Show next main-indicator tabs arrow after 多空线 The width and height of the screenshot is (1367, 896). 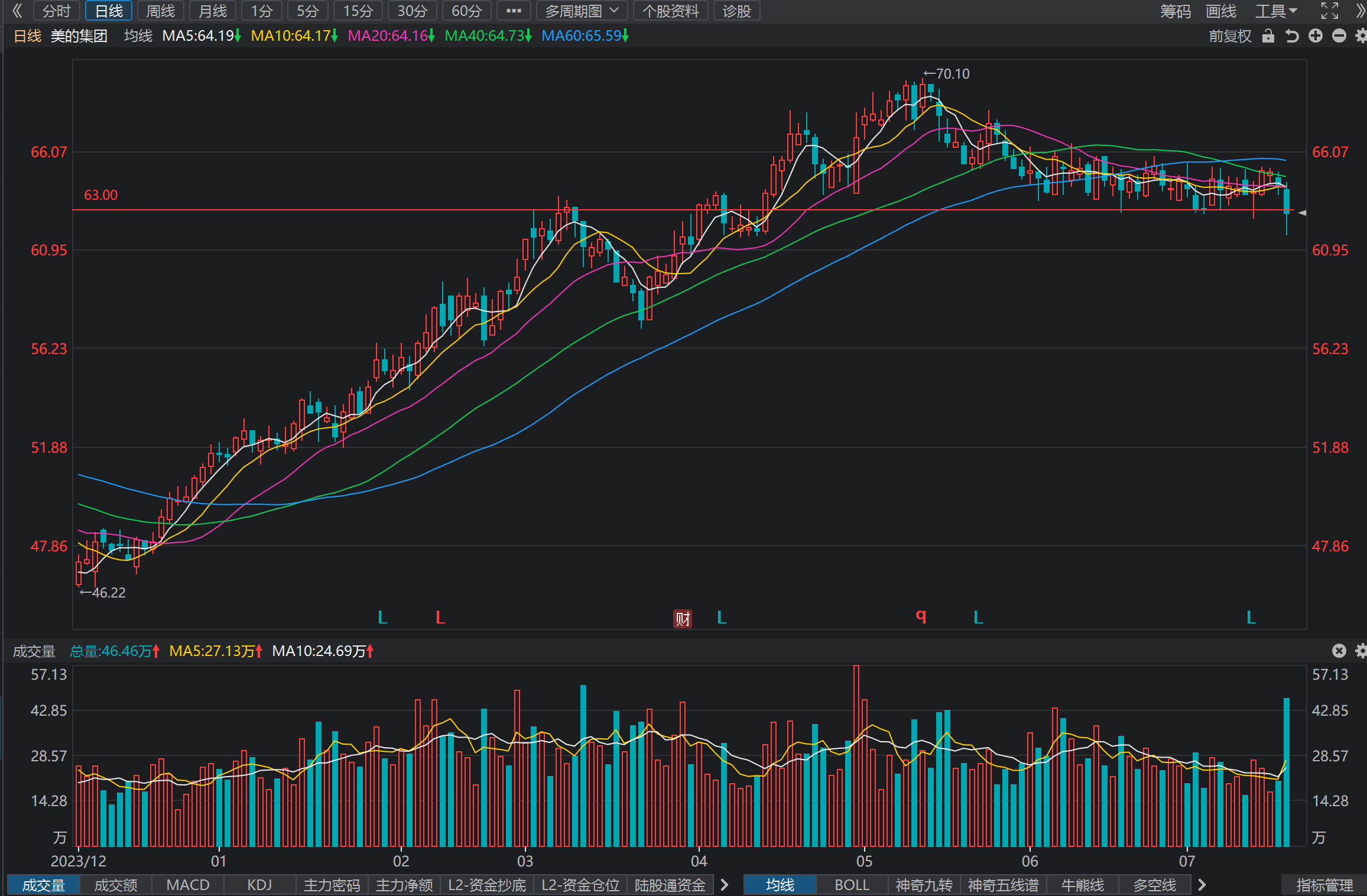click(x=1202, y=885)
